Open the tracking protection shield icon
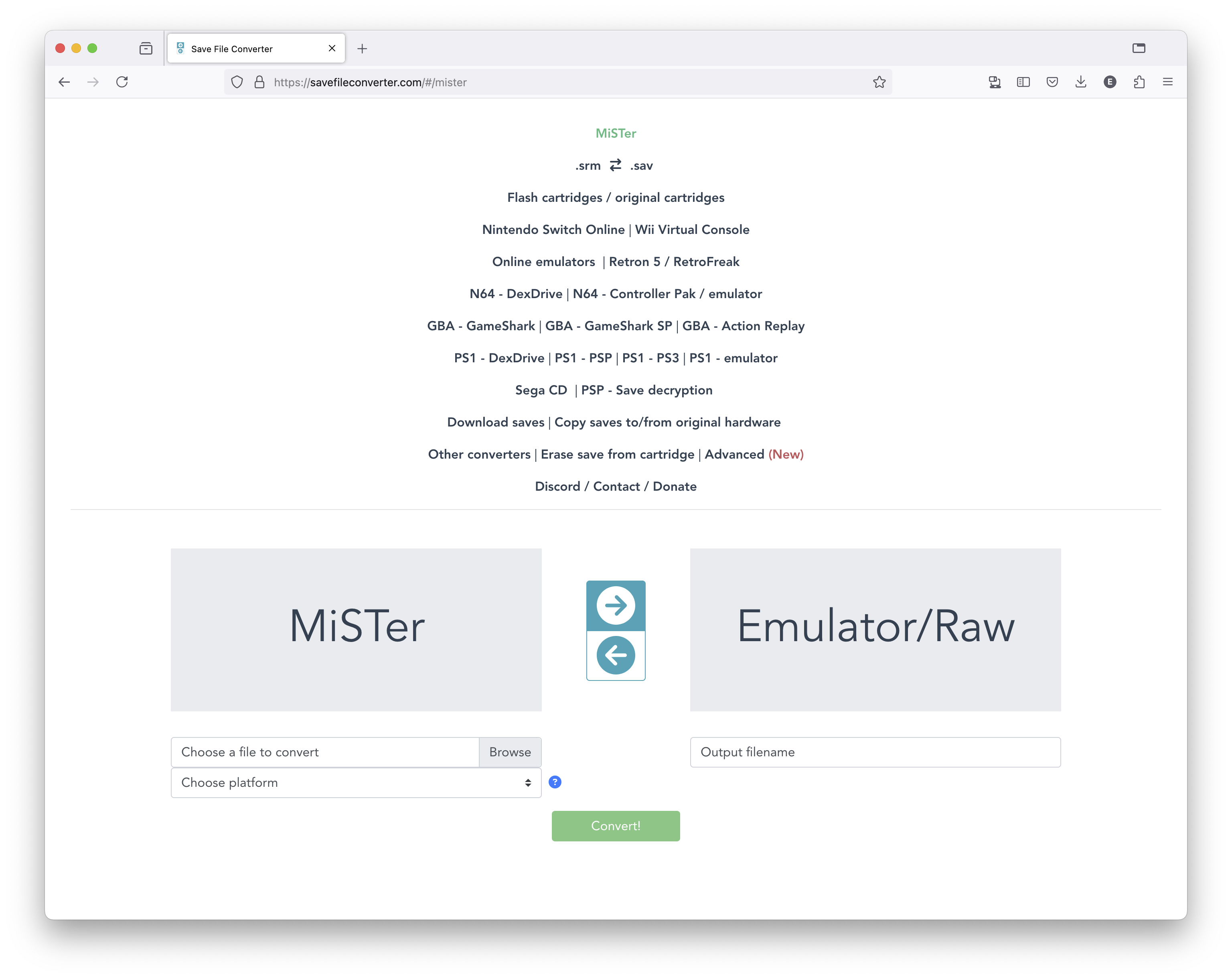This screenshot has width=1232, height=979. coord(237,82)
